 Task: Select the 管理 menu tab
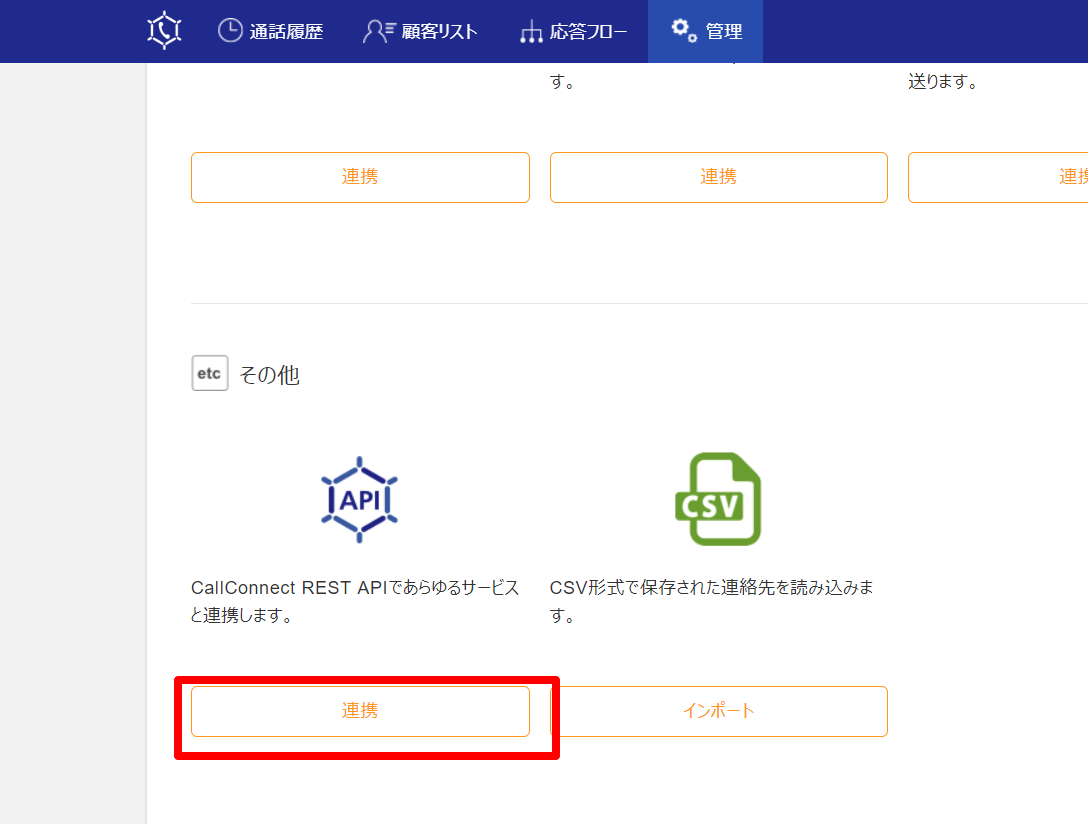click(x=706, y=31)
